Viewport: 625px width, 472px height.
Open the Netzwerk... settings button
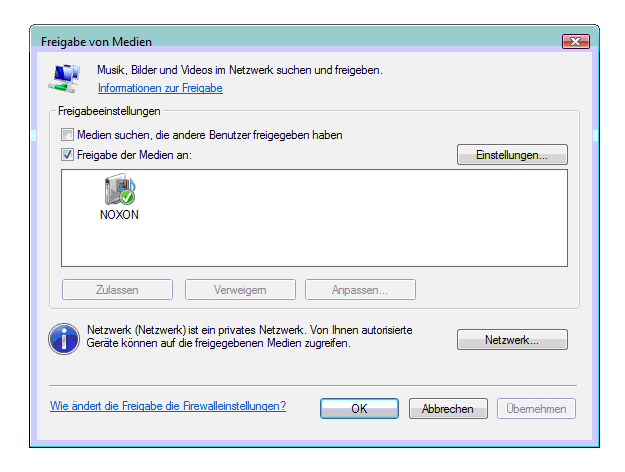512,340
